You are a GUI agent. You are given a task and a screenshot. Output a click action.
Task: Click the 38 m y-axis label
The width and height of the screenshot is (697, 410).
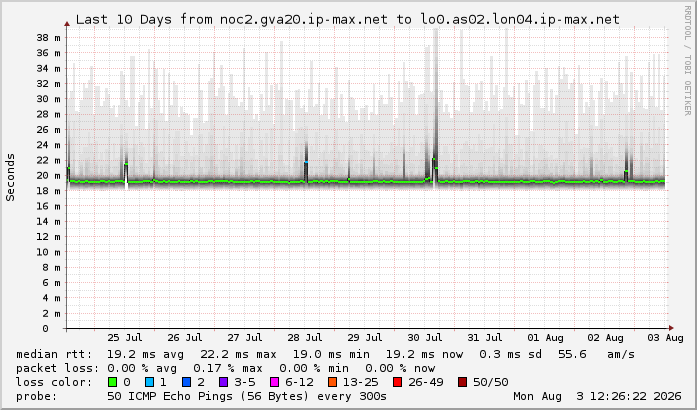pyautogui.click(x=48, y=38)
